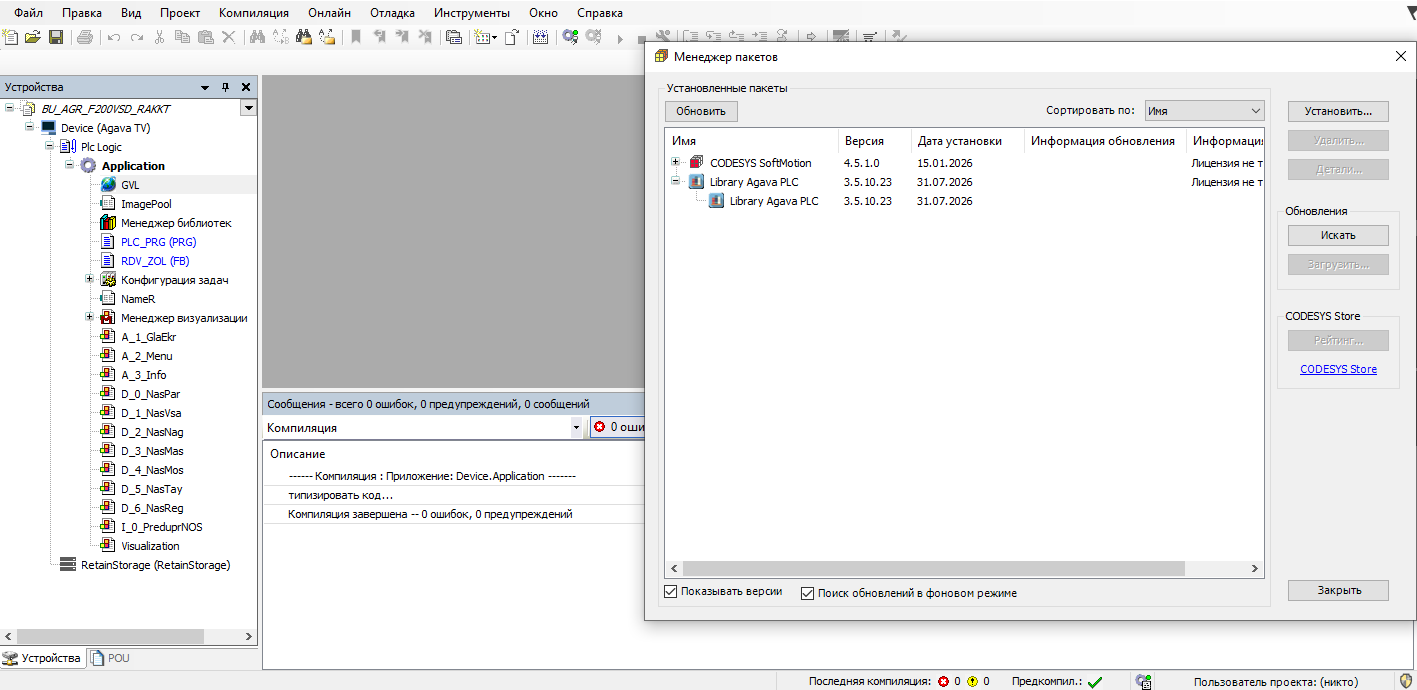Select the child Library Agava PLC row

pyautogui.click(x=964, y=201)
